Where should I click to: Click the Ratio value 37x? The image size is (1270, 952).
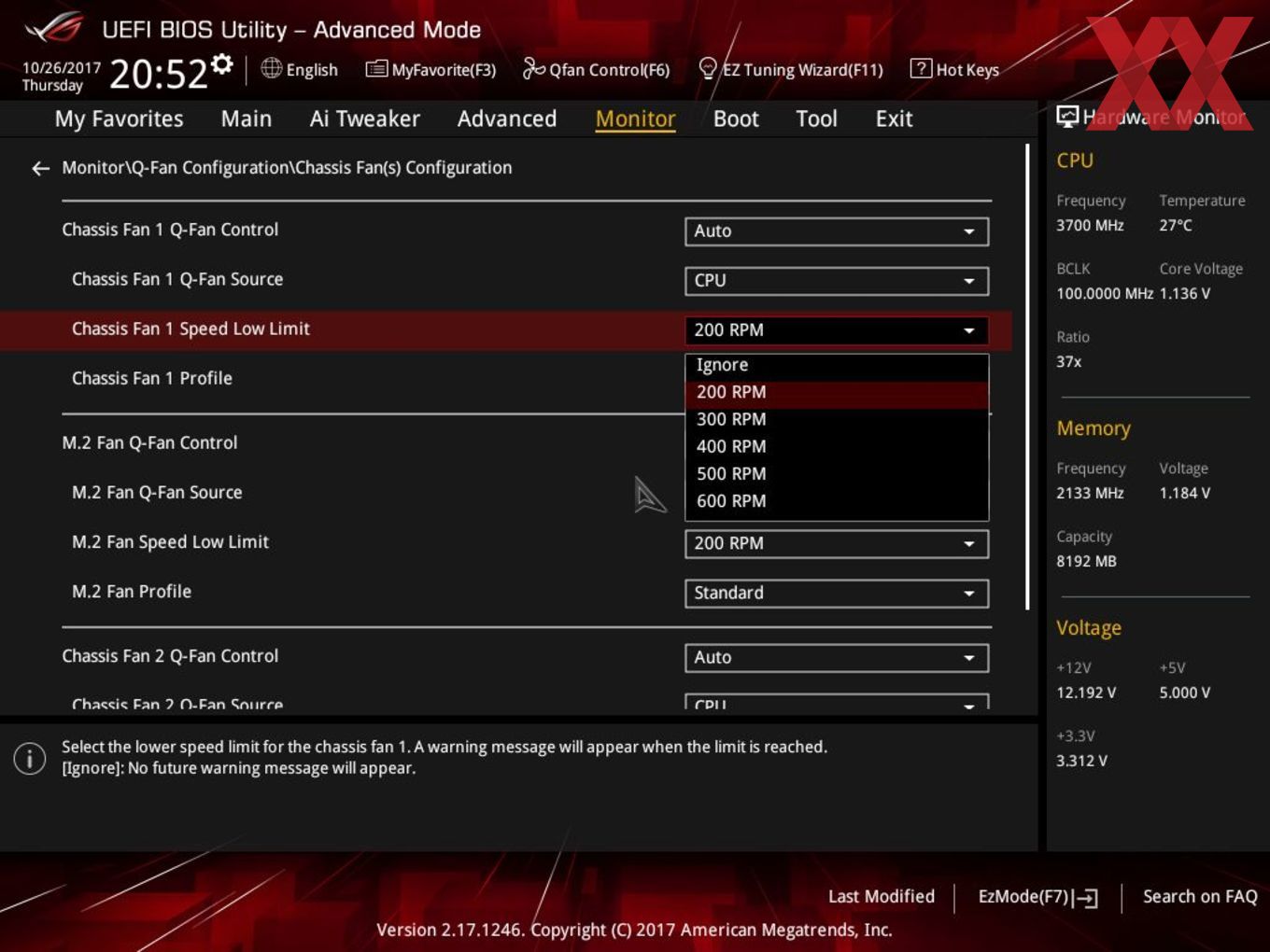[1069, 361]
